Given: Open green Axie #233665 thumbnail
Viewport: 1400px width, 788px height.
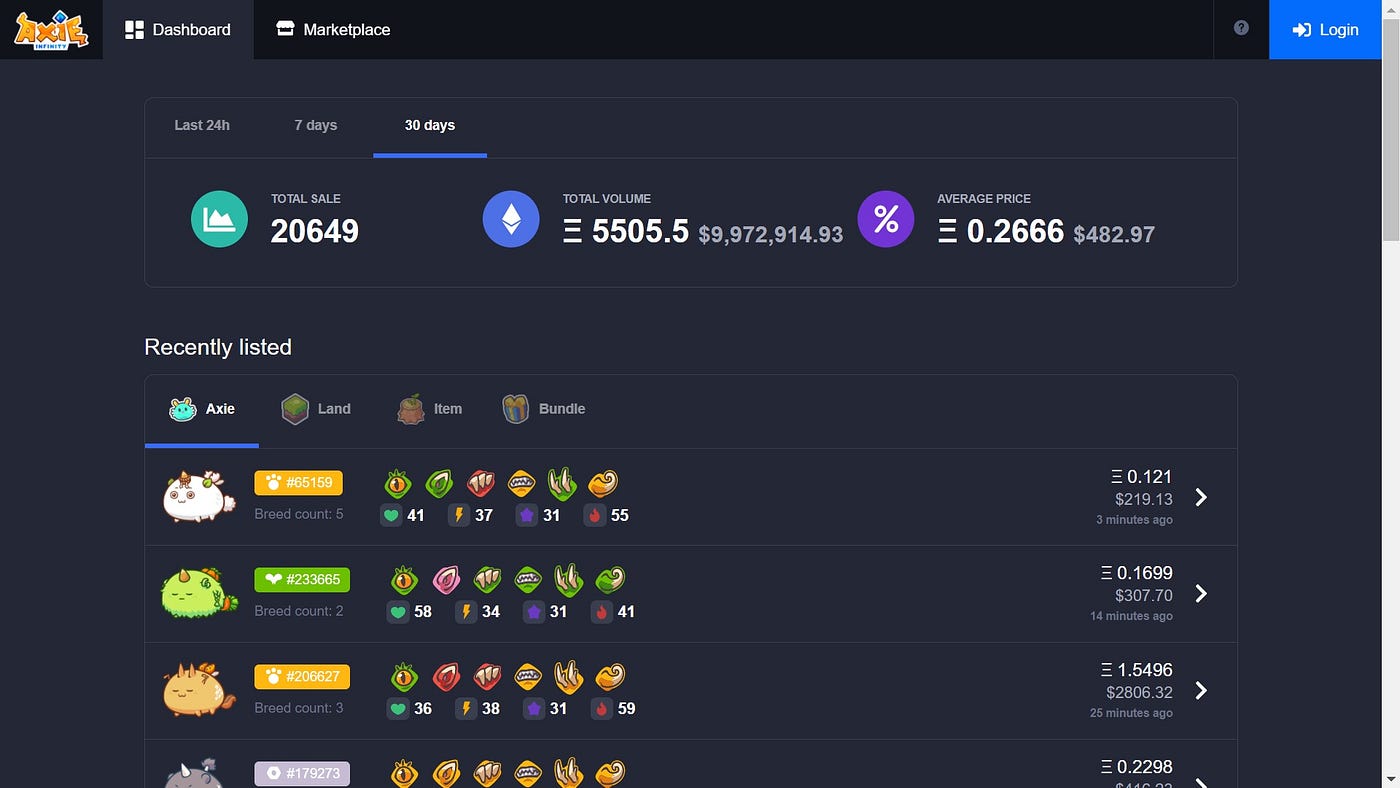Looking at the screenshot, I should 200,592.
